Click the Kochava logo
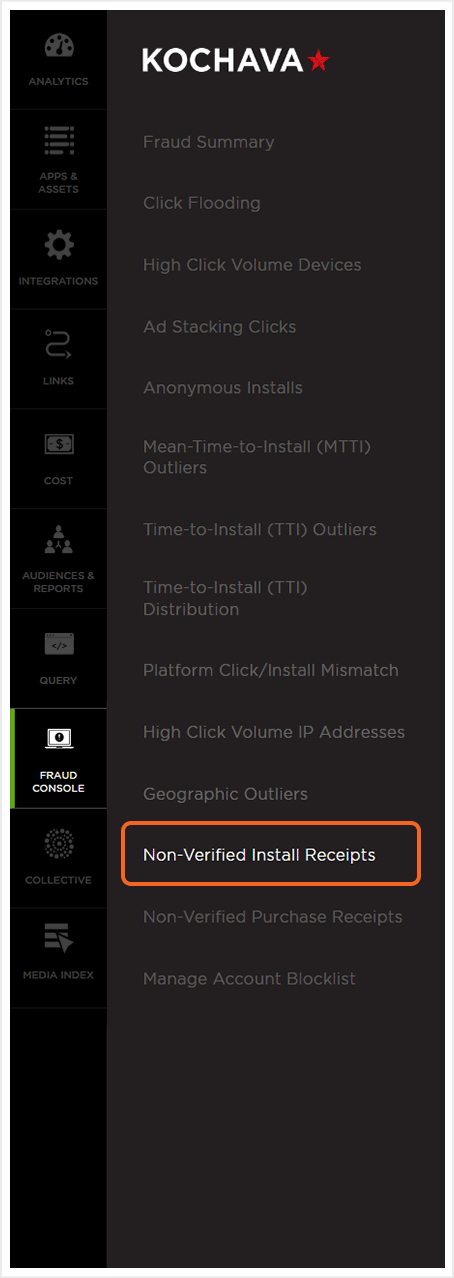 pos(236,61)
